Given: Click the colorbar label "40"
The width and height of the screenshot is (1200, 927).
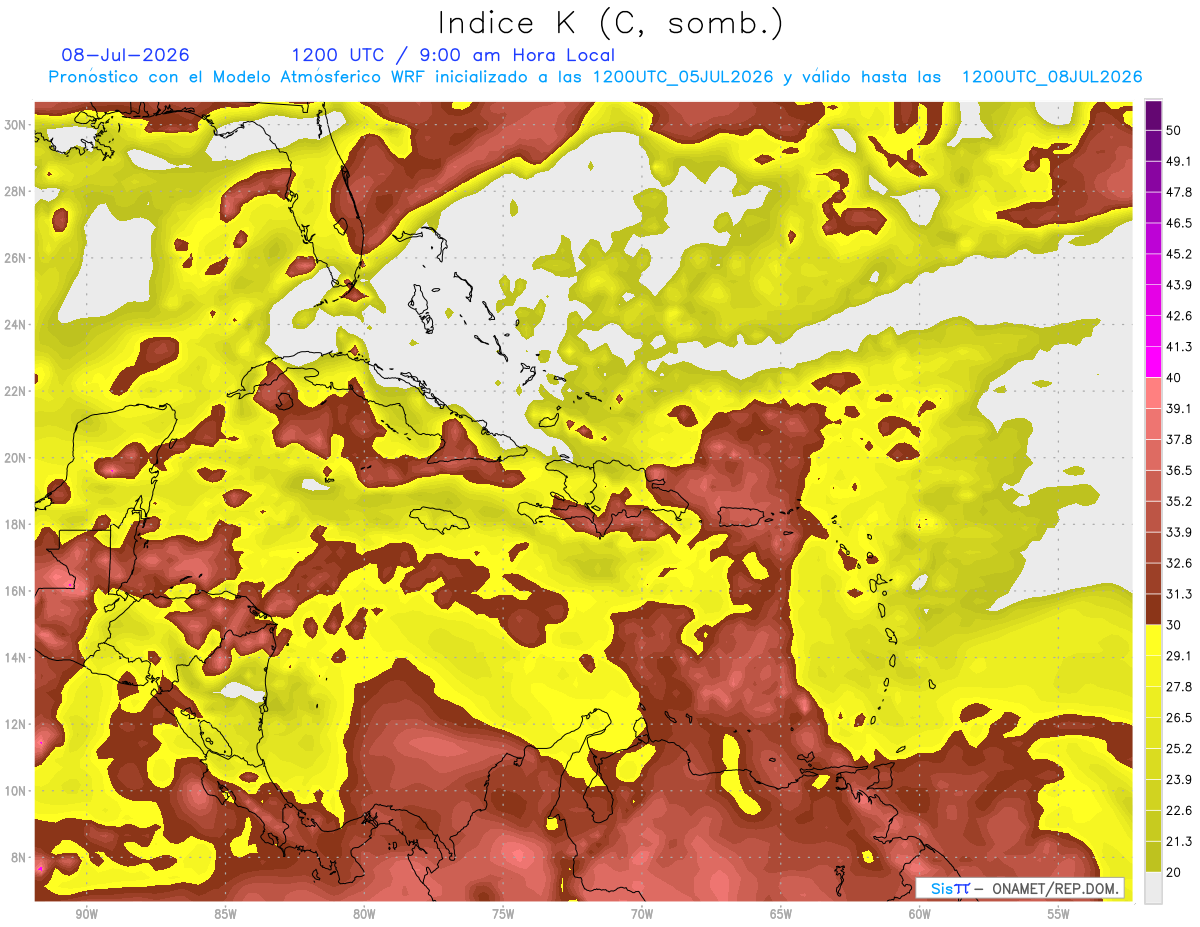Looking at the screenshot, I should (1175, 377).
